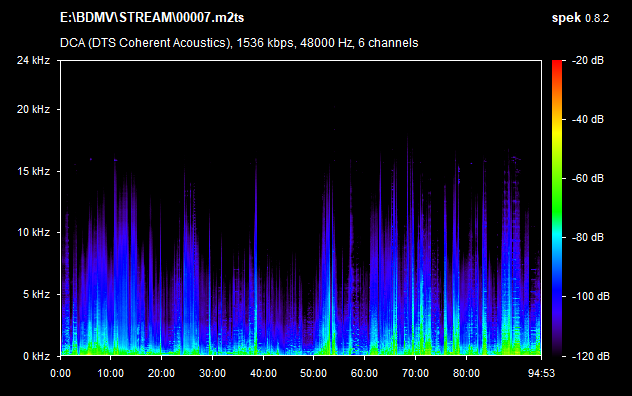
Task: Click the file path 00007.m2ts title
Action: [x=152, y=18]
